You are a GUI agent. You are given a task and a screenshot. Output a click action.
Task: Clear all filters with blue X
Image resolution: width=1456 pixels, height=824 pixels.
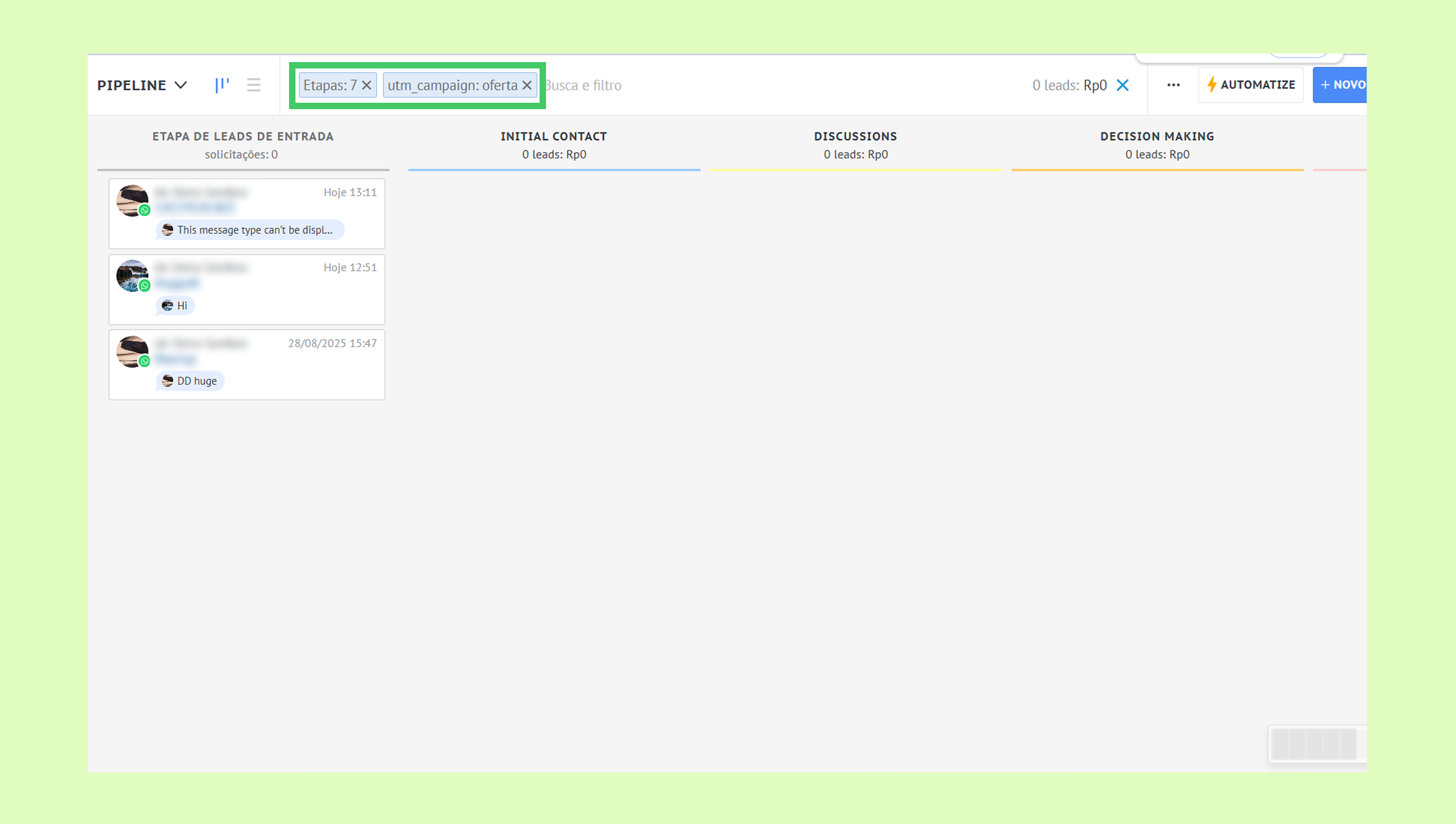click(x=1123, y=85)
